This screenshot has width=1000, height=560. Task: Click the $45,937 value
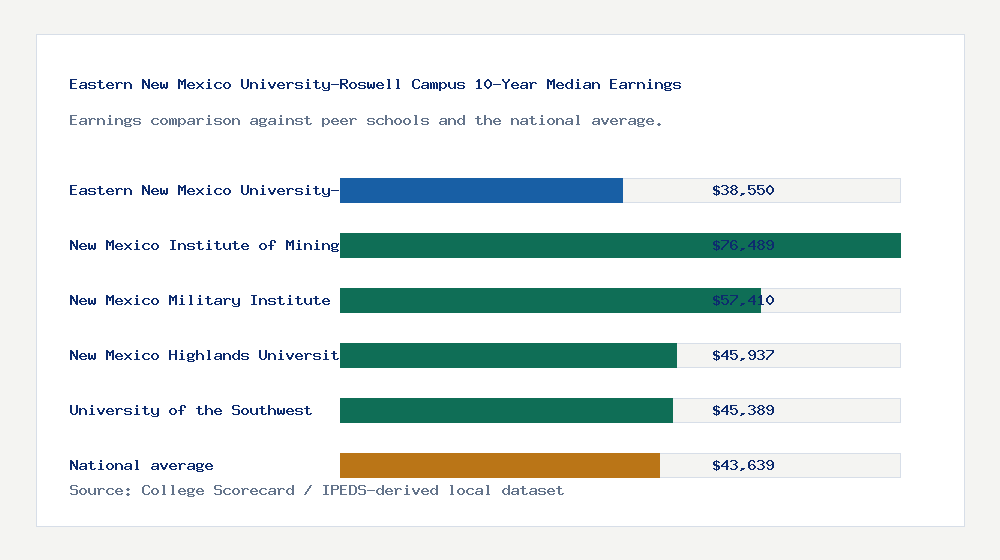(743, 355)
